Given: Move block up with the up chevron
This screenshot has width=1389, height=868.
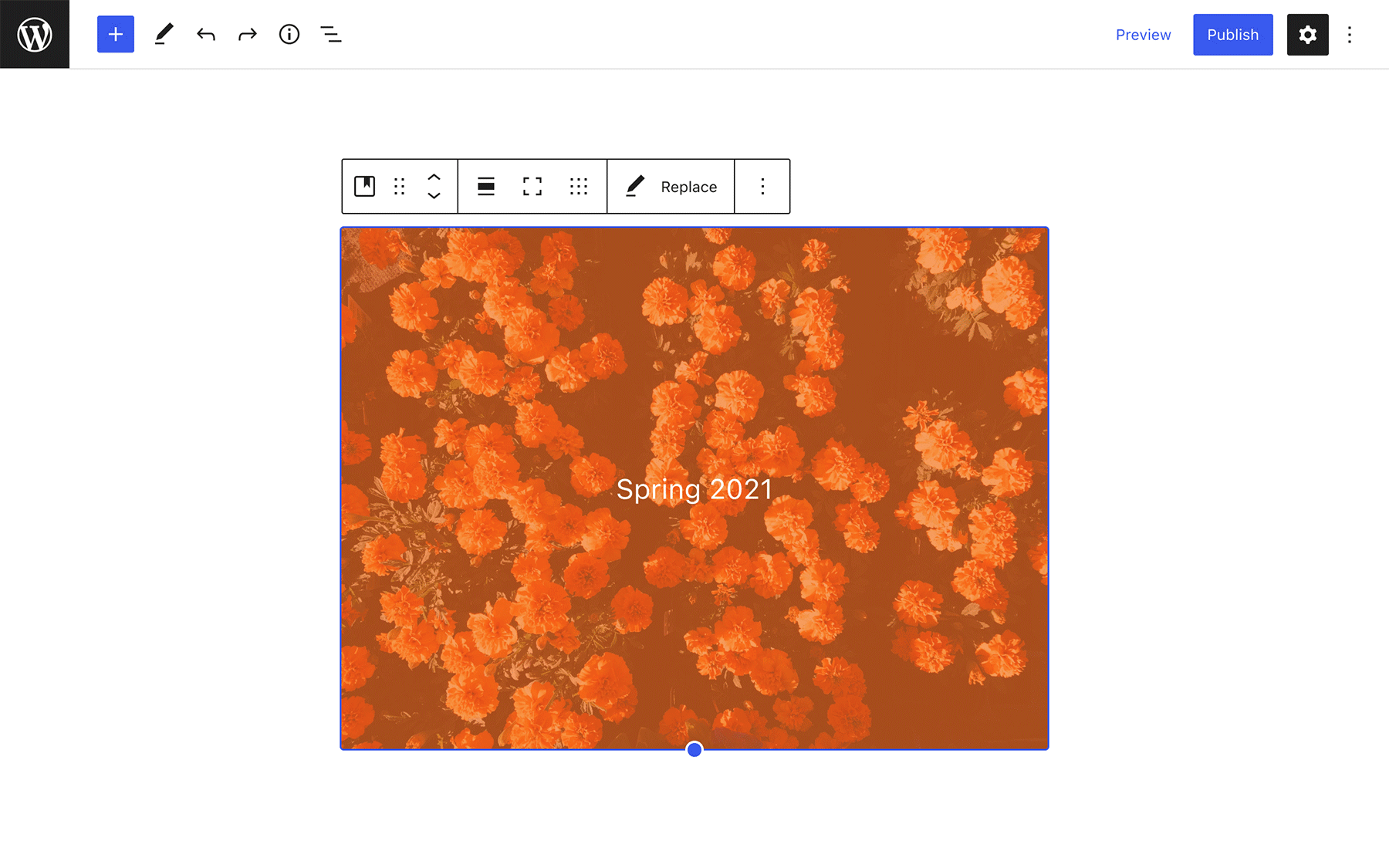Looking at the screenshot, I should click(x=434, y=177).
